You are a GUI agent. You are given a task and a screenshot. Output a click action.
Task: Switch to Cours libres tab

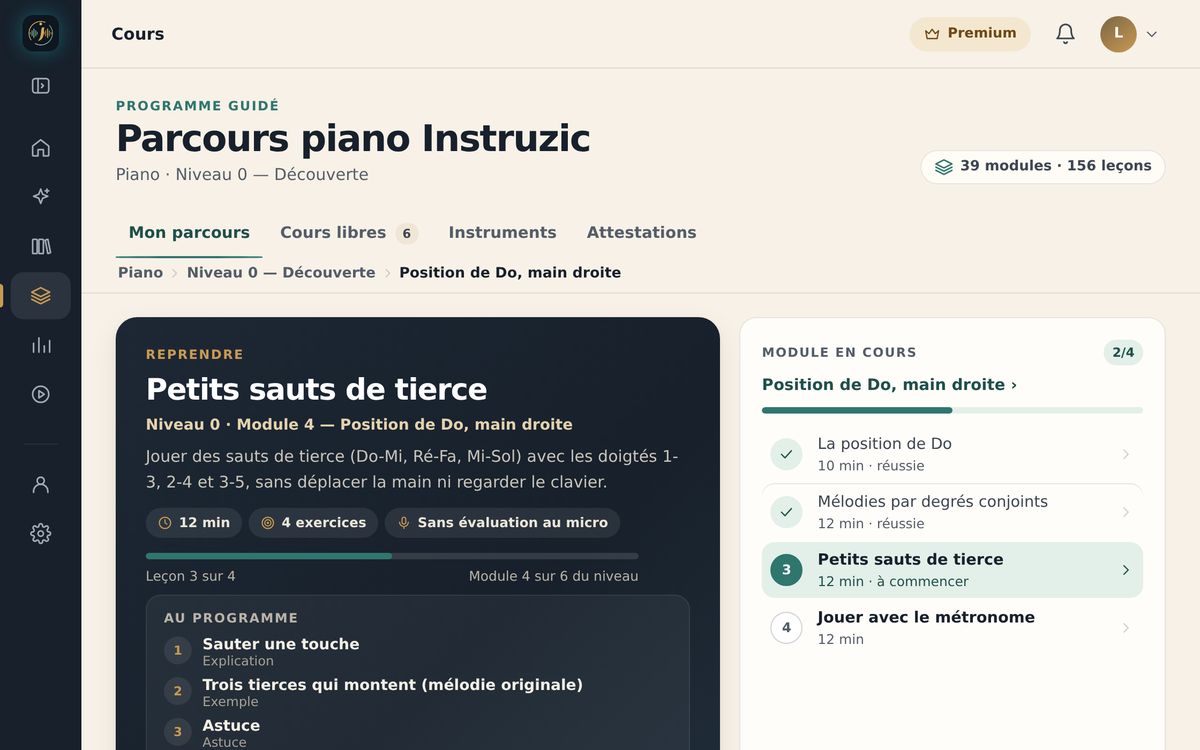click(x=348, y=233)
